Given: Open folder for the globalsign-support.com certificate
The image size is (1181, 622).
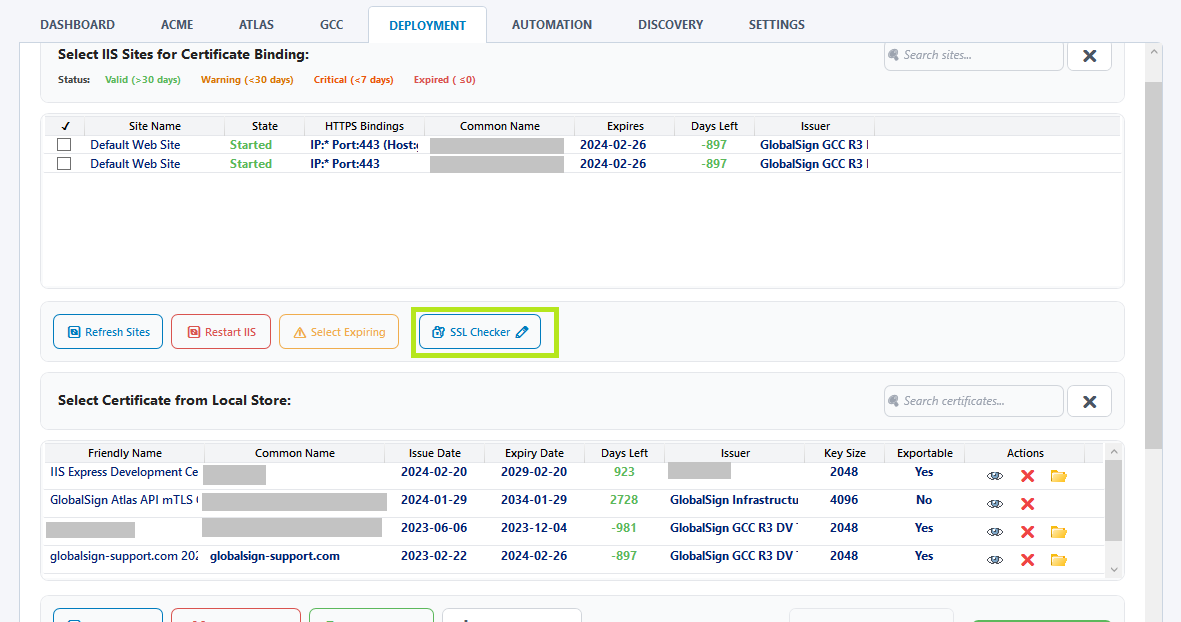Looking at the screenshot, I should (x=1058, y=559).
